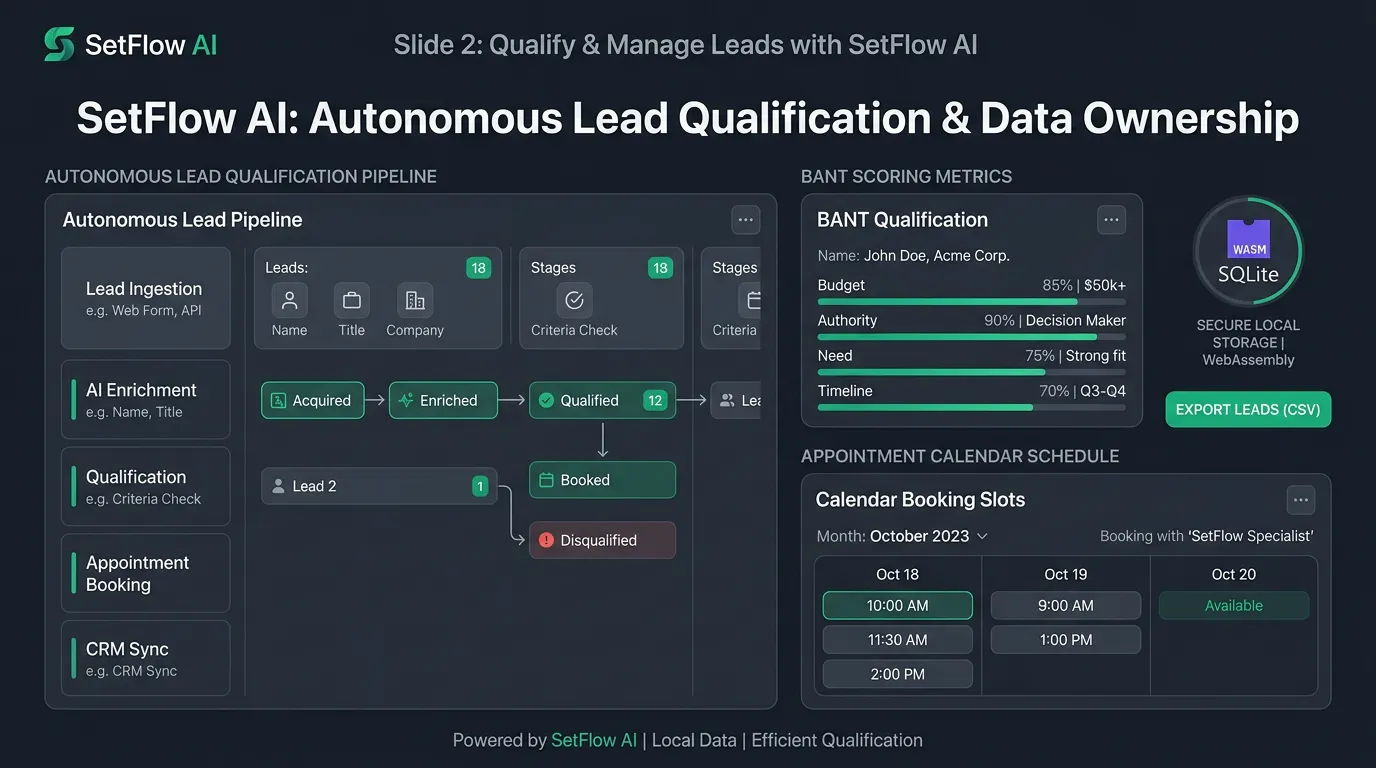1376x768 pixels.
Task: Click the Timeline value 70% | Q3-Q4
Action: (x=1083, y=391)
